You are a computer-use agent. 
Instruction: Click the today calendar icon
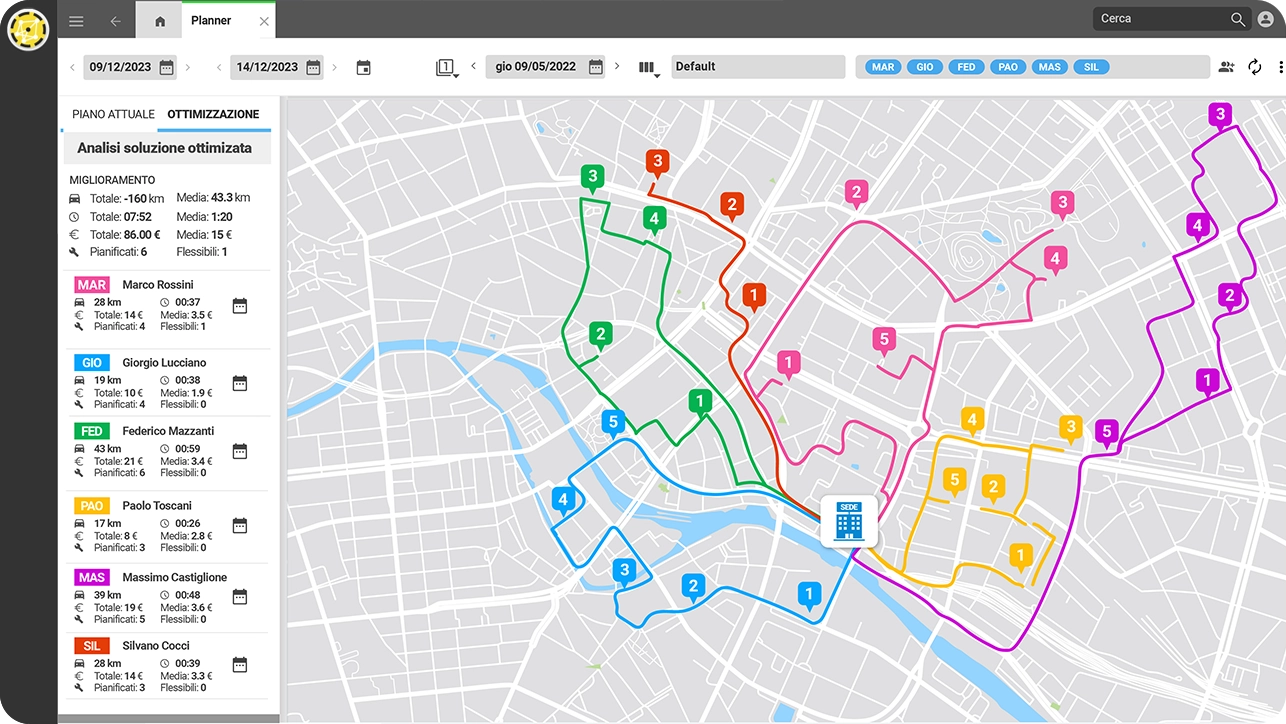click(x=363, y=67)
